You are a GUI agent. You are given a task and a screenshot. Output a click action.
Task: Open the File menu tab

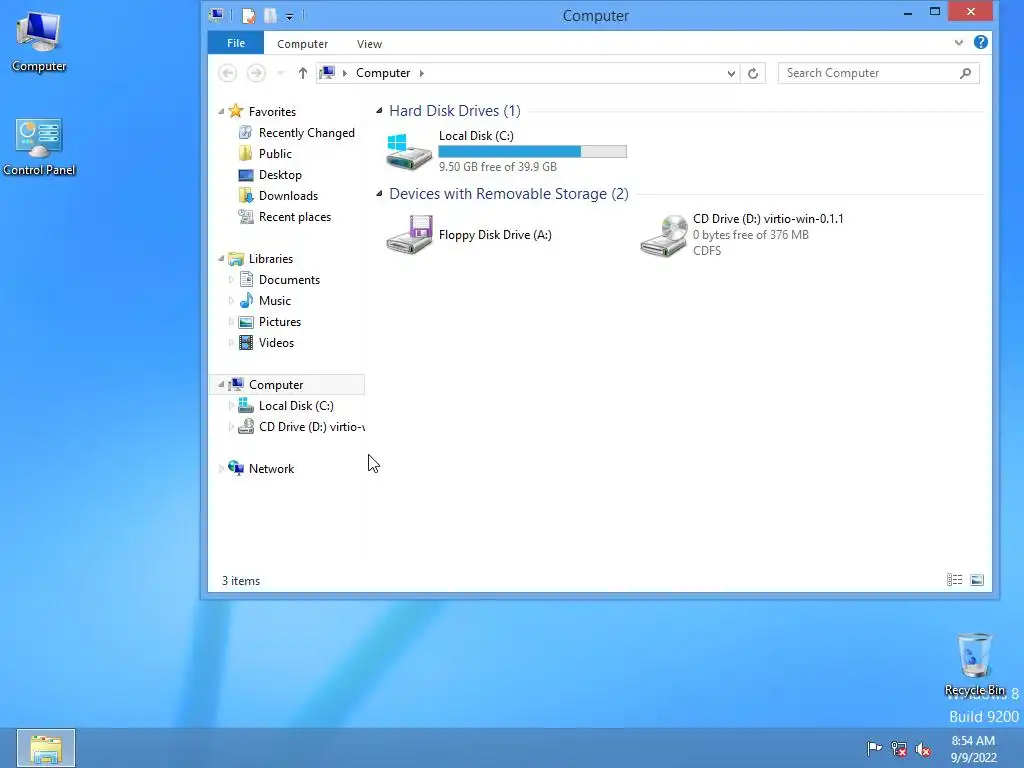pos(236,43)
